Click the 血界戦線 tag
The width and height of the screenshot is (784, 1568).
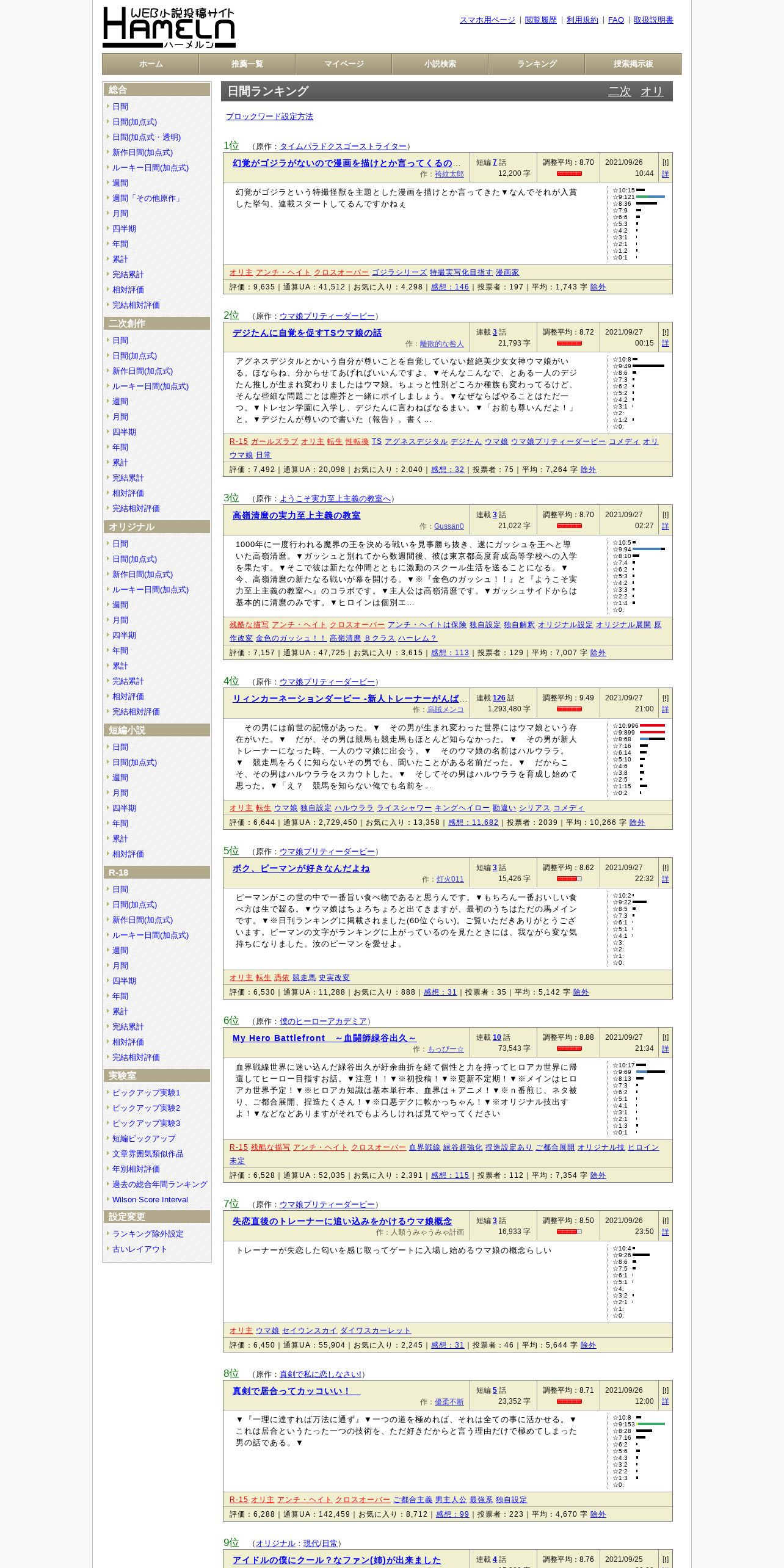click(424, 1148)
